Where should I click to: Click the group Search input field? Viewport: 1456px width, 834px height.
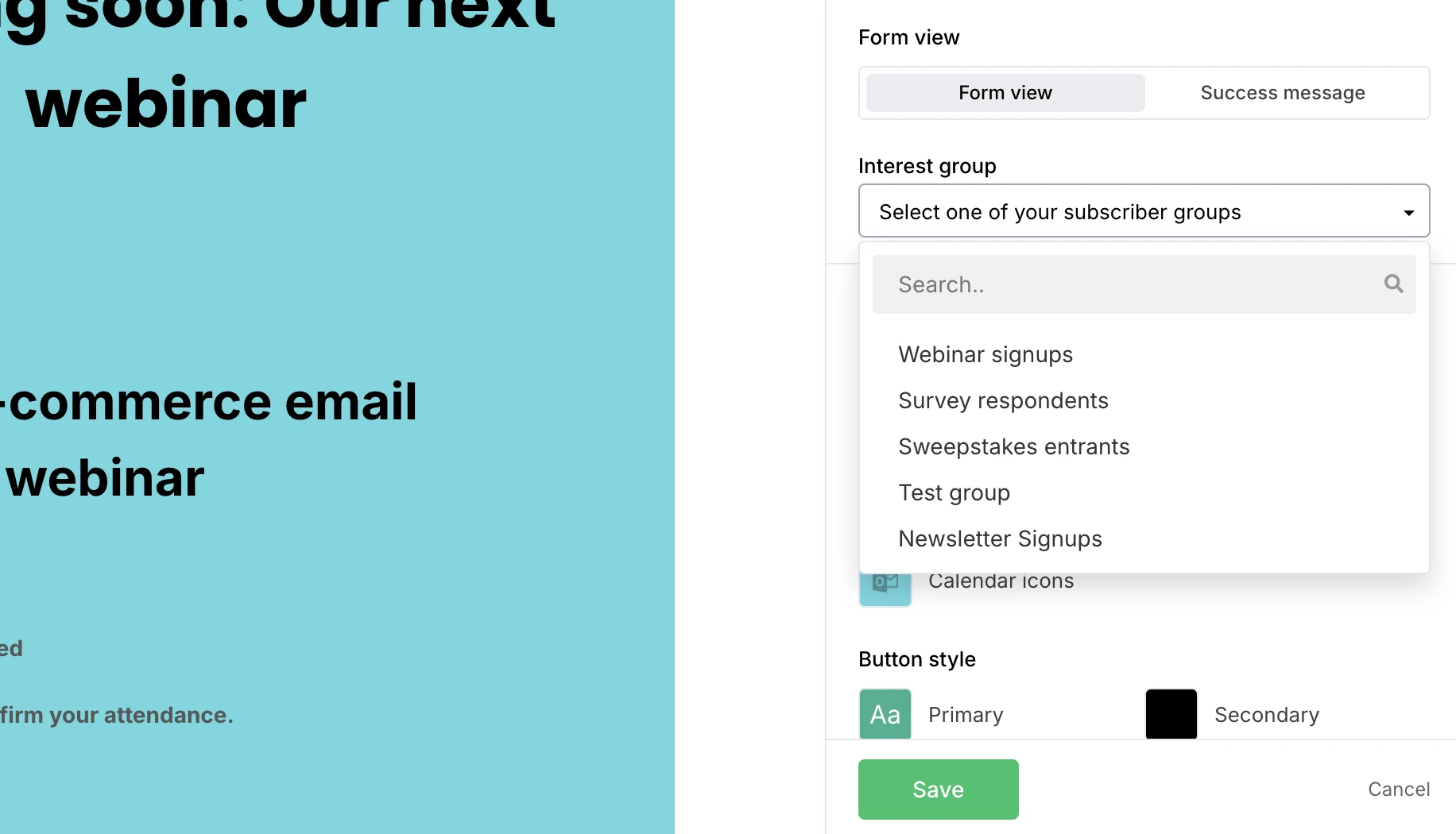pyautogui.click(x=1129, y=284)
